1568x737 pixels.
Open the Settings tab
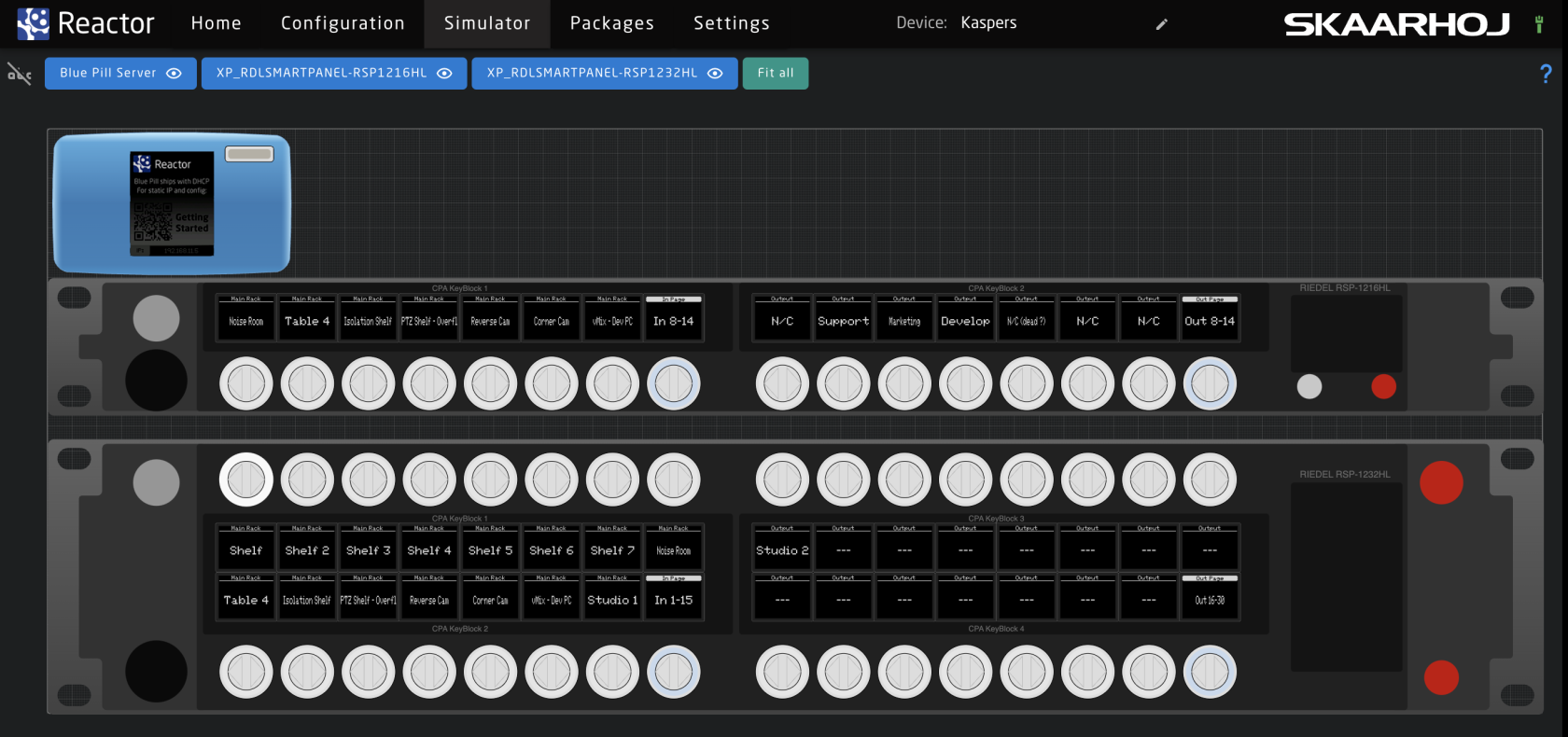pos(732,23)
